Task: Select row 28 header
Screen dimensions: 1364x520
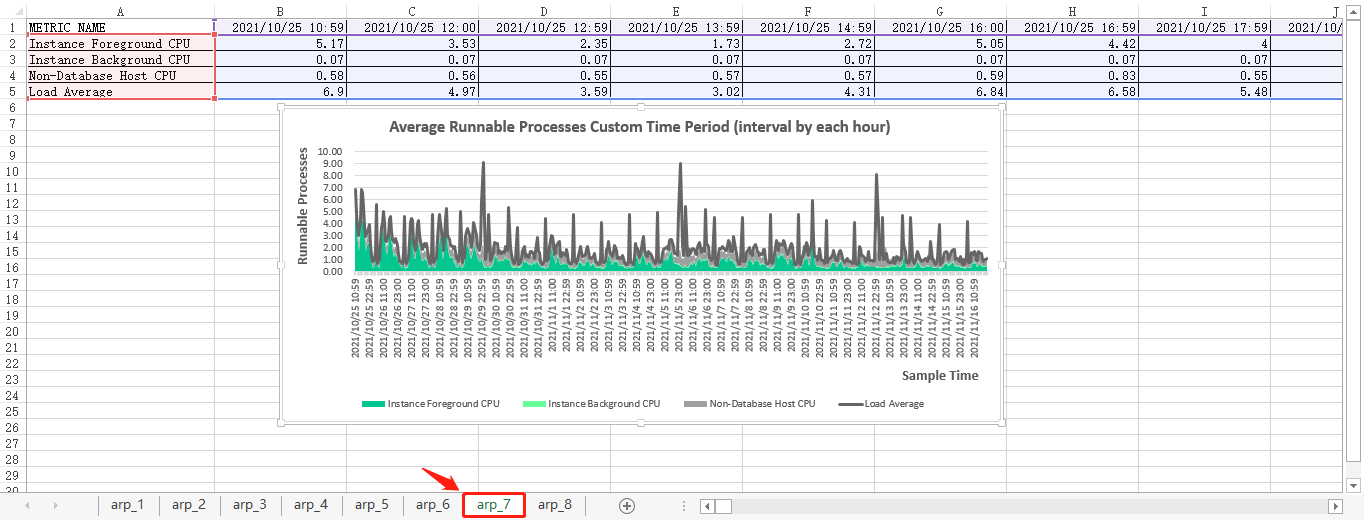Action: coord(13,460)
